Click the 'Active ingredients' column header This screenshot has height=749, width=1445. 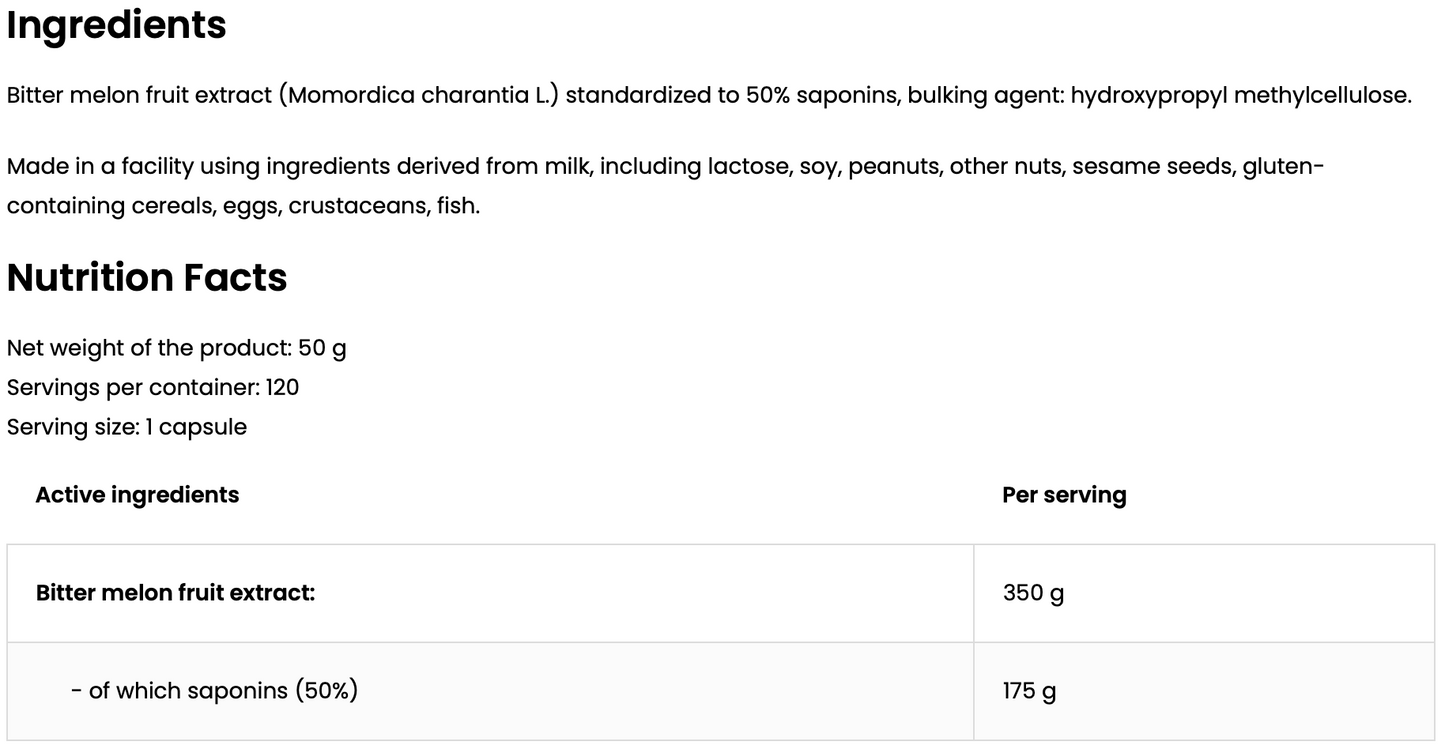pyautogui.click(x=137, y=495)
